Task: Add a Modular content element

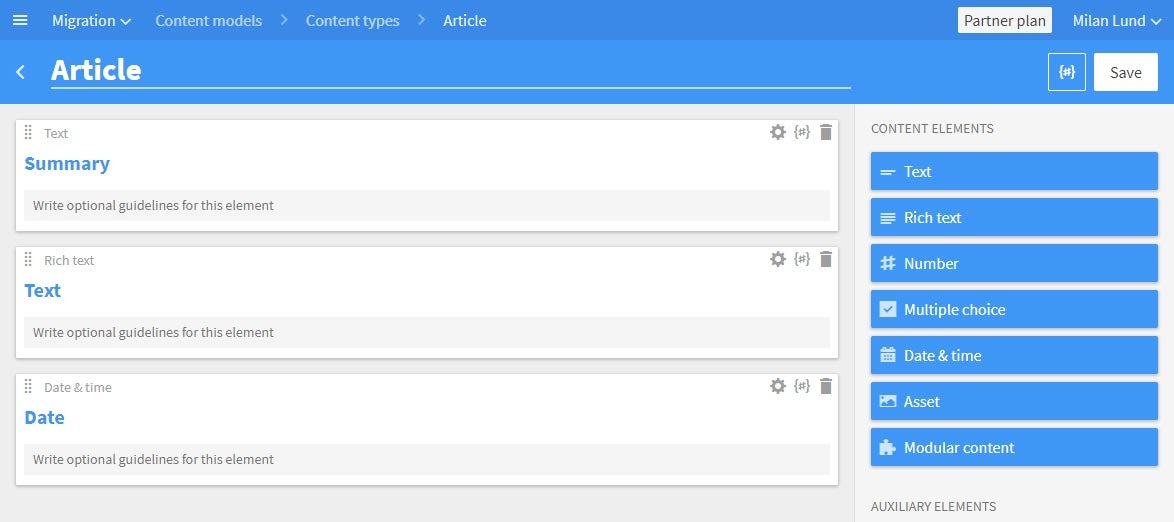Action: pos(1014,447)
